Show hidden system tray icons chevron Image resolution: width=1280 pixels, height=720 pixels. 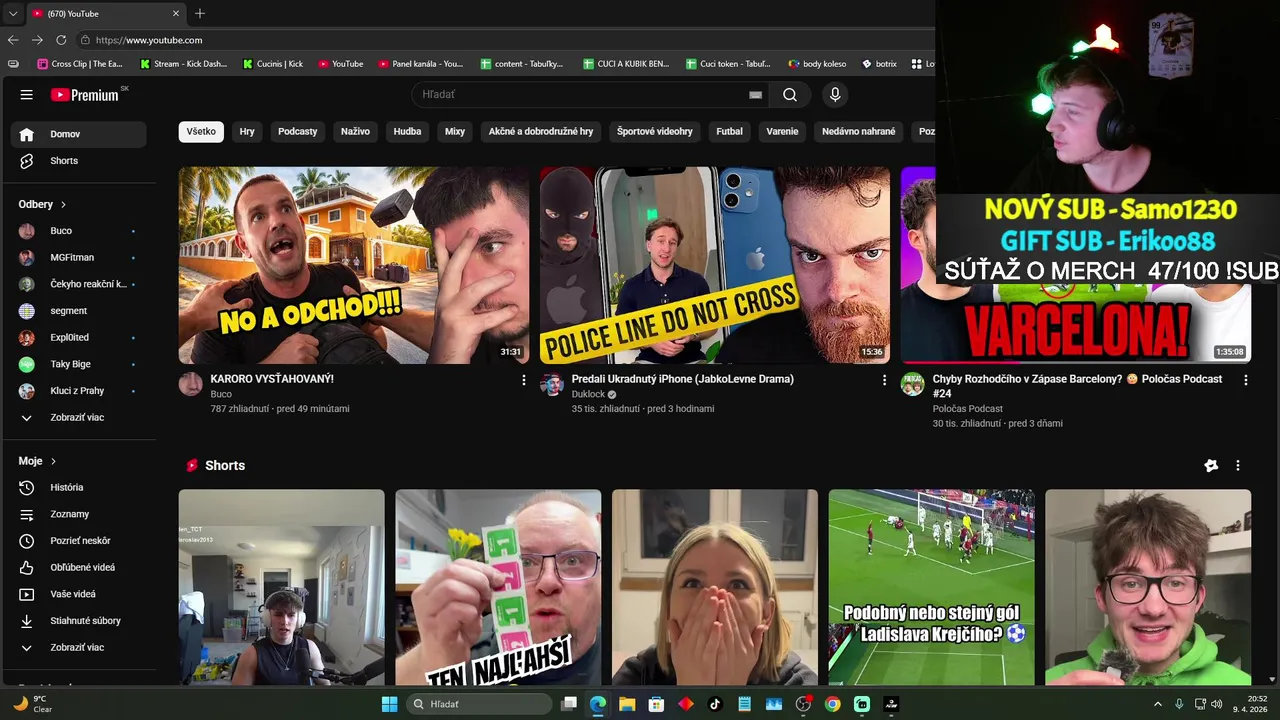1158,704
